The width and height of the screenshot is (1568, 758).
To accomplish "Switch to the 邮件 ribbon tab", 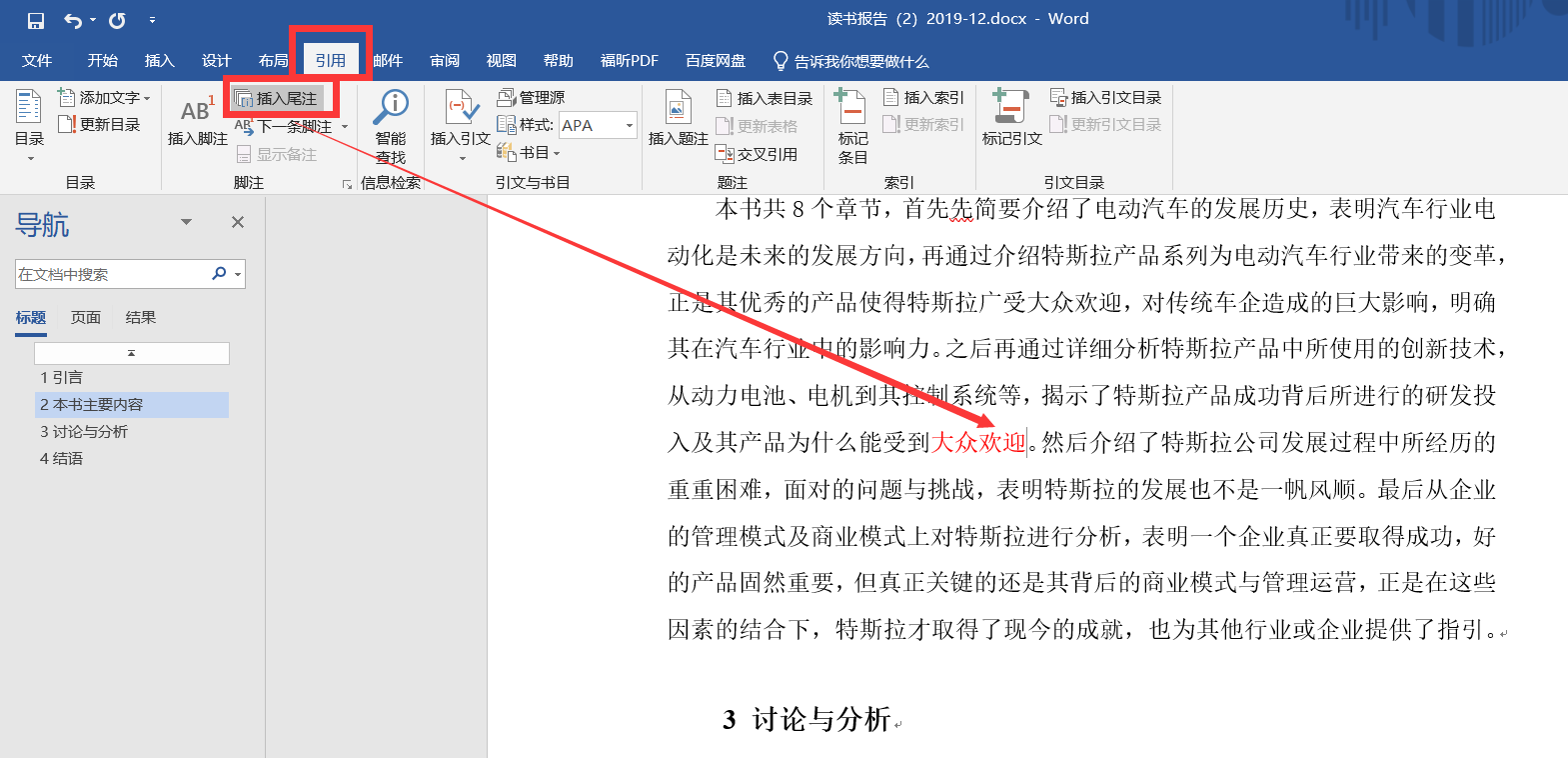I will 388,61.
